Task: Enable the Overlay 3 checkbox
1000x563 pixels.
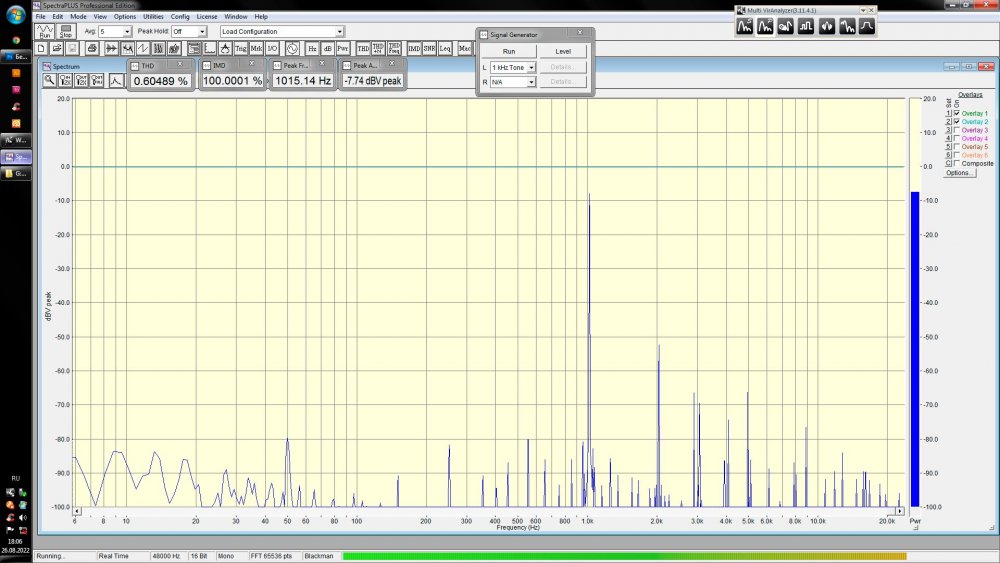Action: 957,130
